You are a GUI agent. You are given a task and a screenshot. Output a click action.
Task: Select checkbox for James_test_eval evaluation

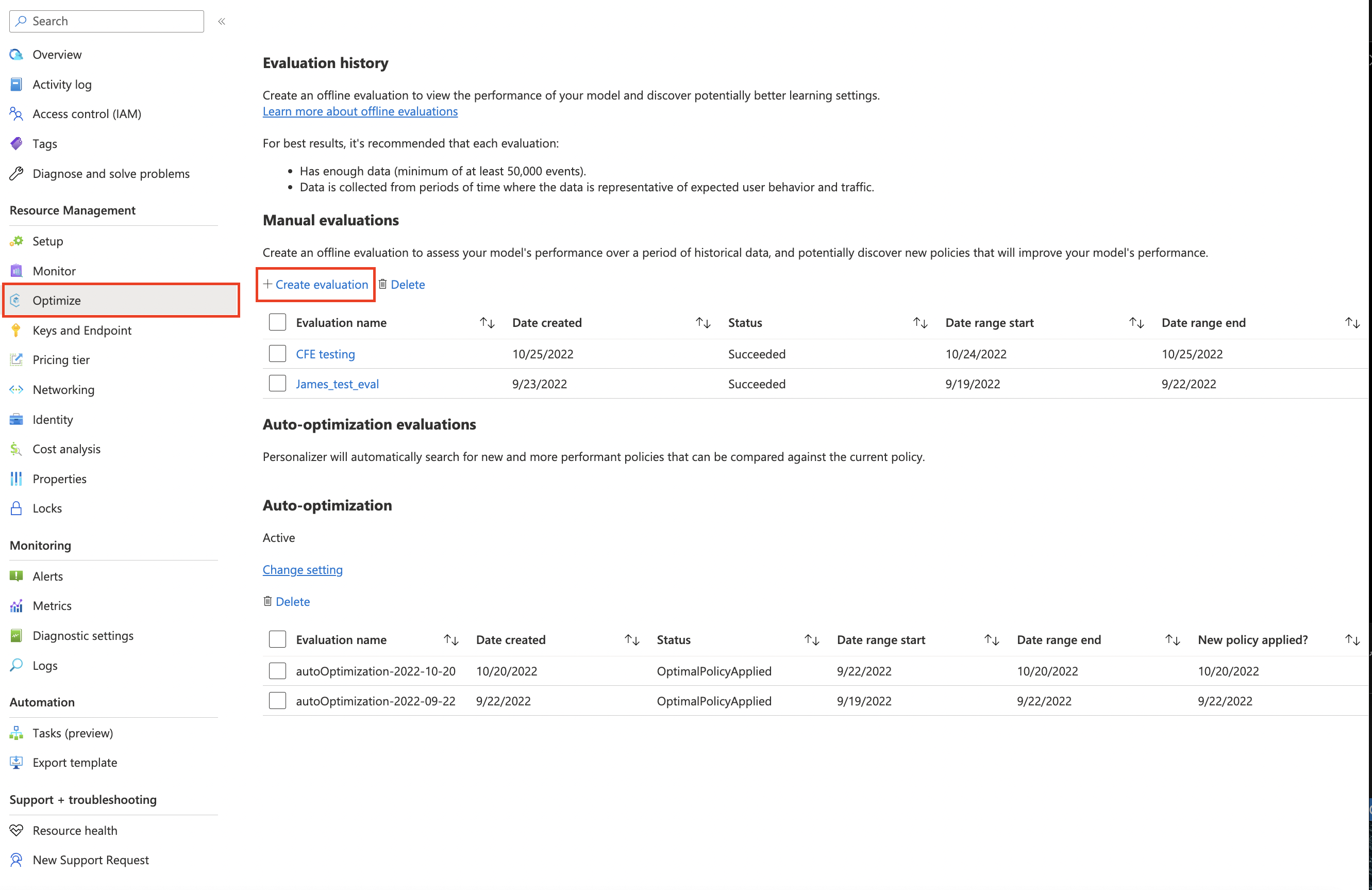coord(278,384)
